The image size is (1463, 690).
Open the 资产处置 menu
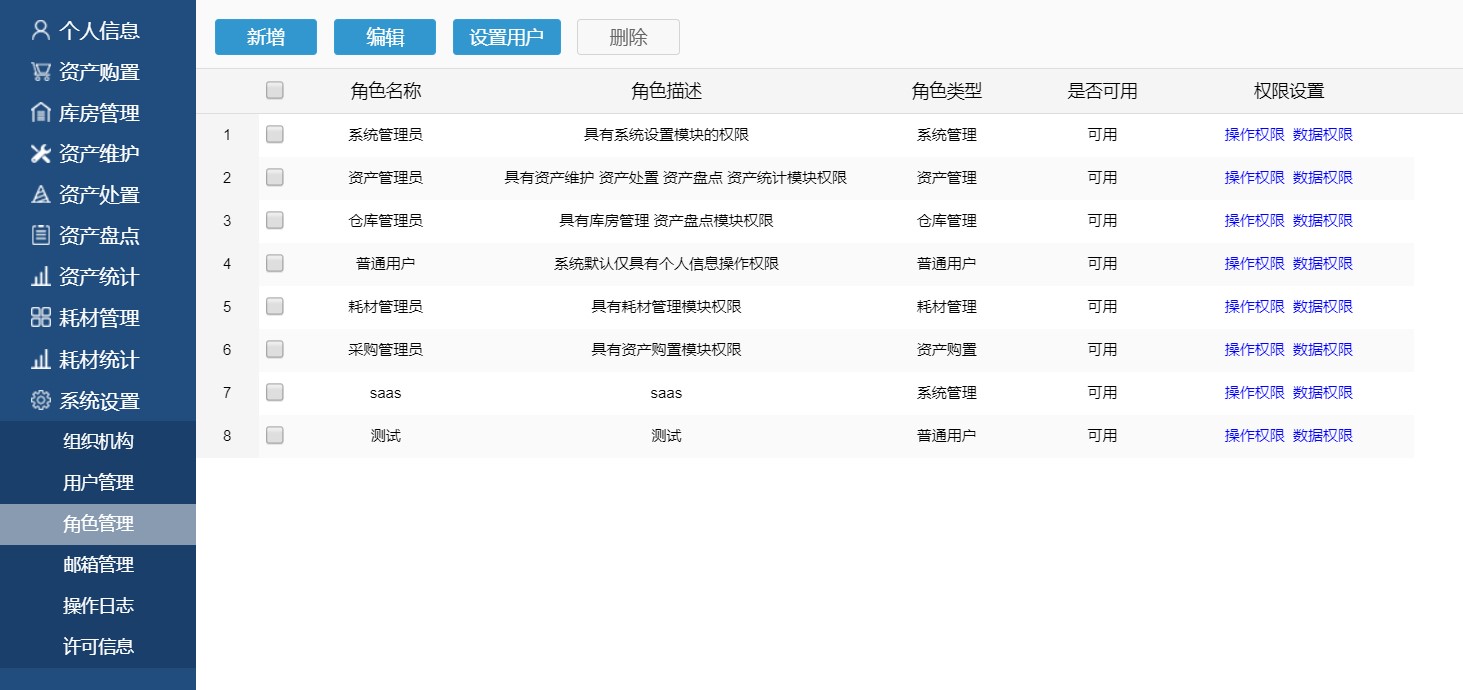98,194
